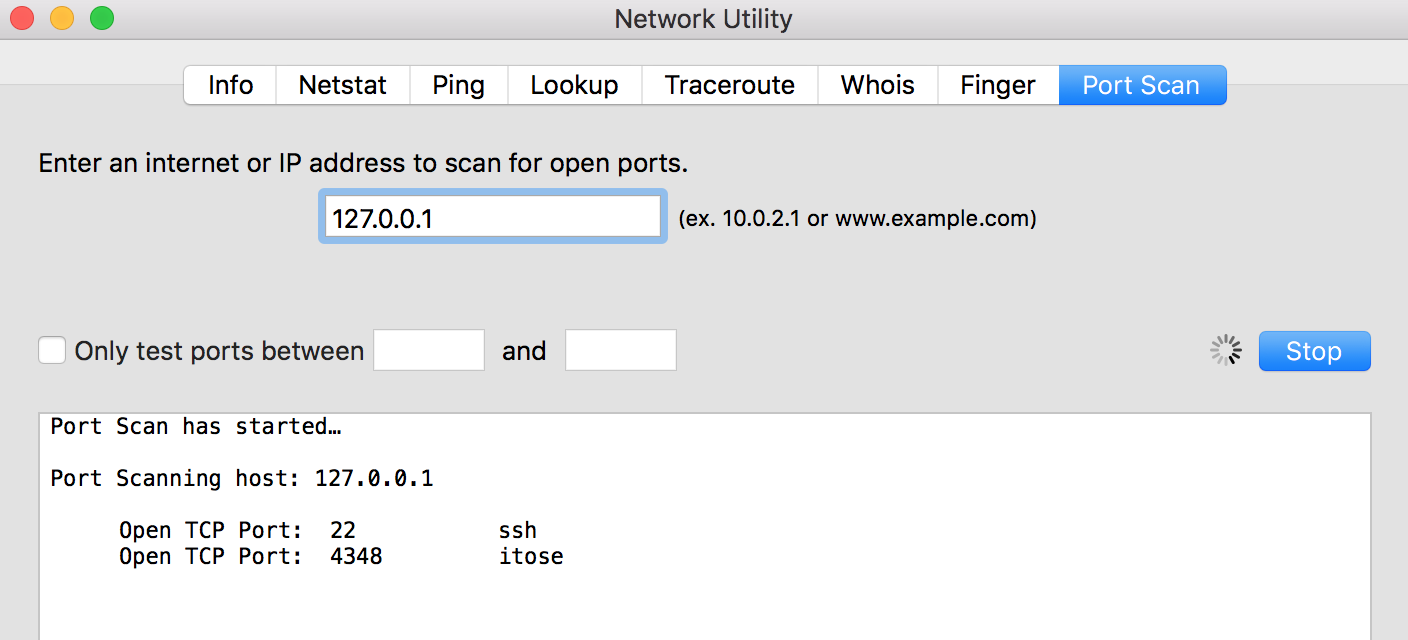The width and height of the screenshot is (1408, 640).
Task: Close the Network Utility window
Action: 22,18
